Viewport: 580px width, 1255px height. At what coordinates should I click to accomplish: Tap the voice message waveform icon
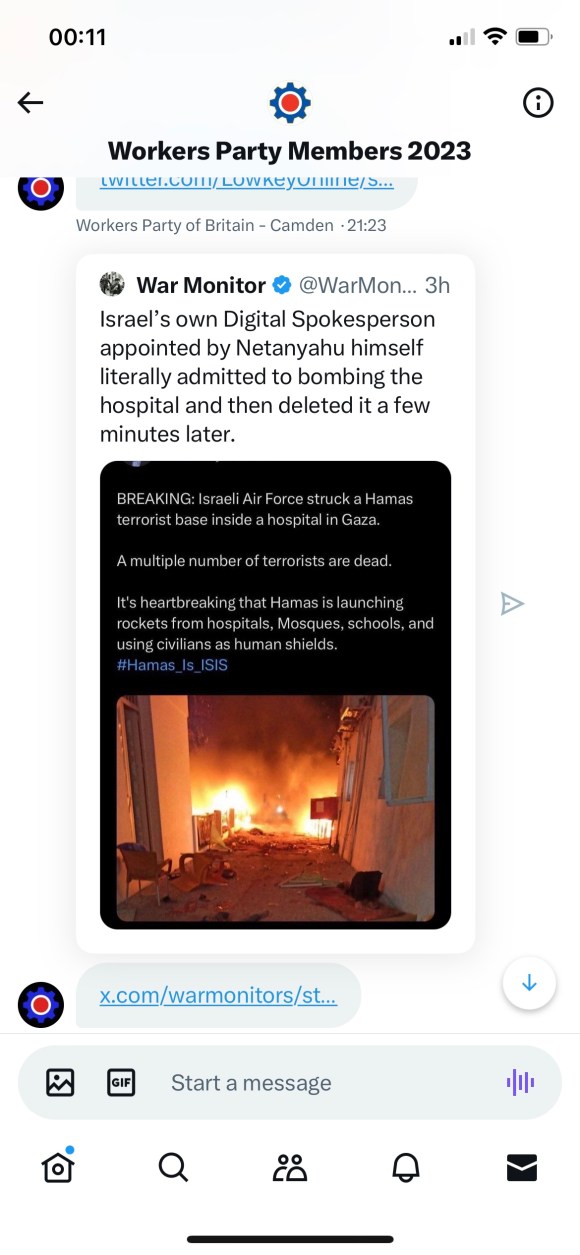pos(520,1082)
